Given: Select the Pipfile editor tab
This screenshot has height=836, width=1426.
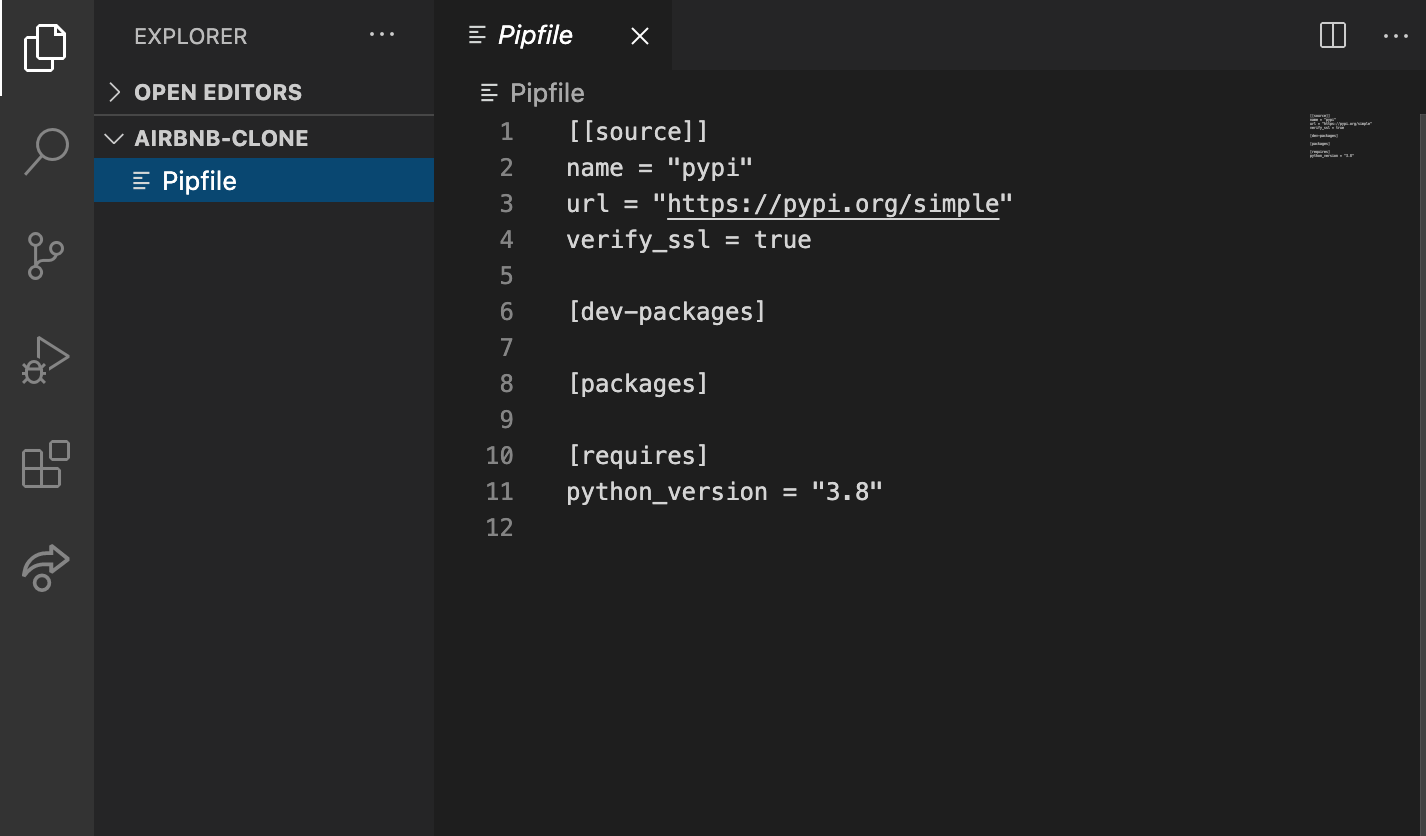Looking at the screenshot, I should point(554,35).
